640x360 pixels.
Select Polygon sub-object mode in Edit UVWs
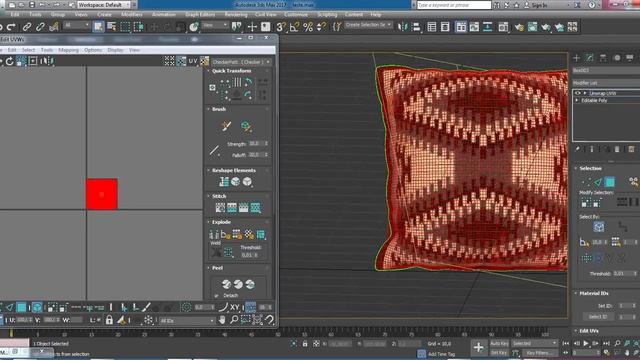point(21,307)
